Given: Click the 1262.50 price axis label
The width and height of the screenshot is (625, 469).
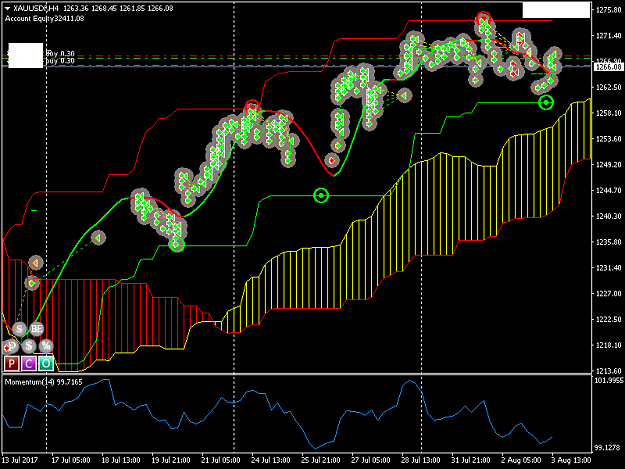Looking at the screenshot, I should (608, 87).
